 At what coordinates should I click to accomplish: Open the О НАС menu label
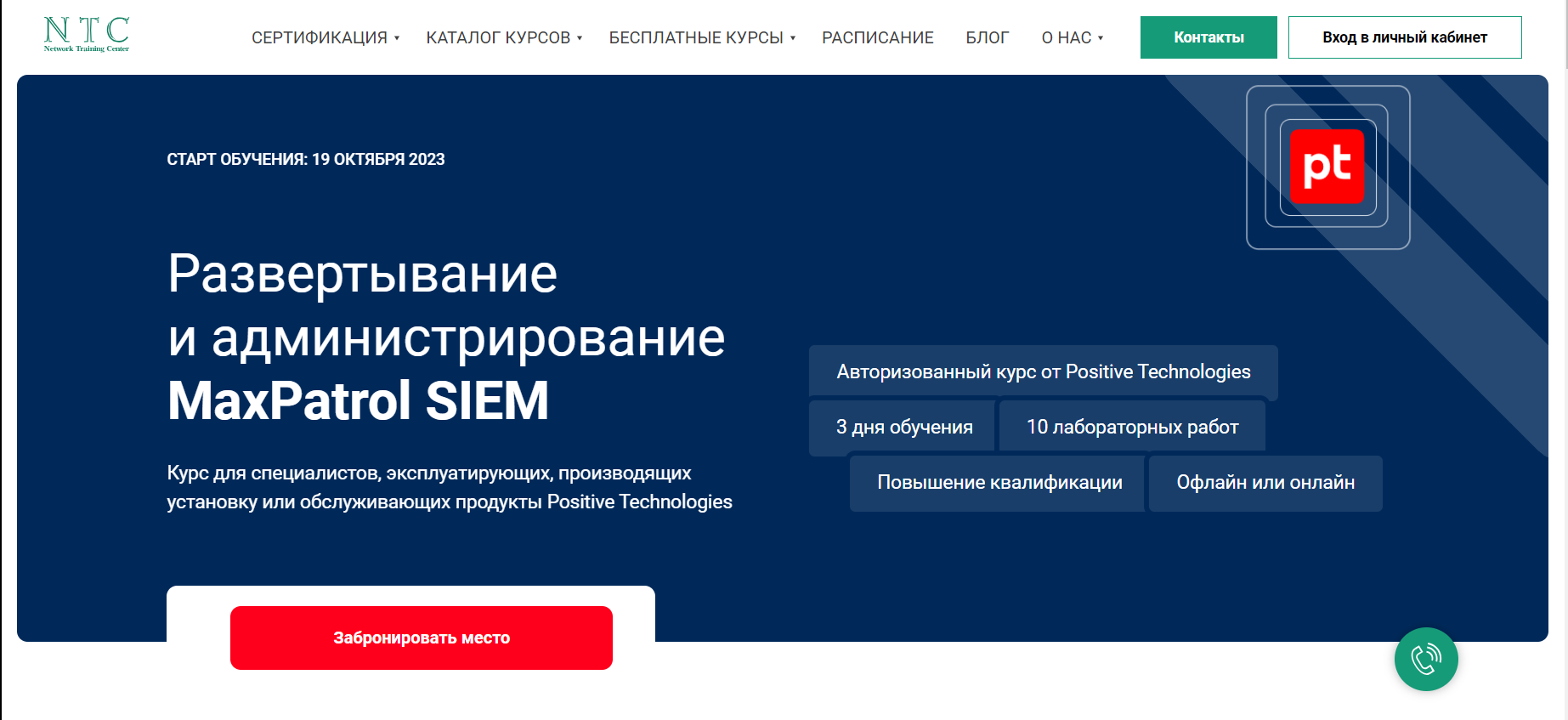1067,37
